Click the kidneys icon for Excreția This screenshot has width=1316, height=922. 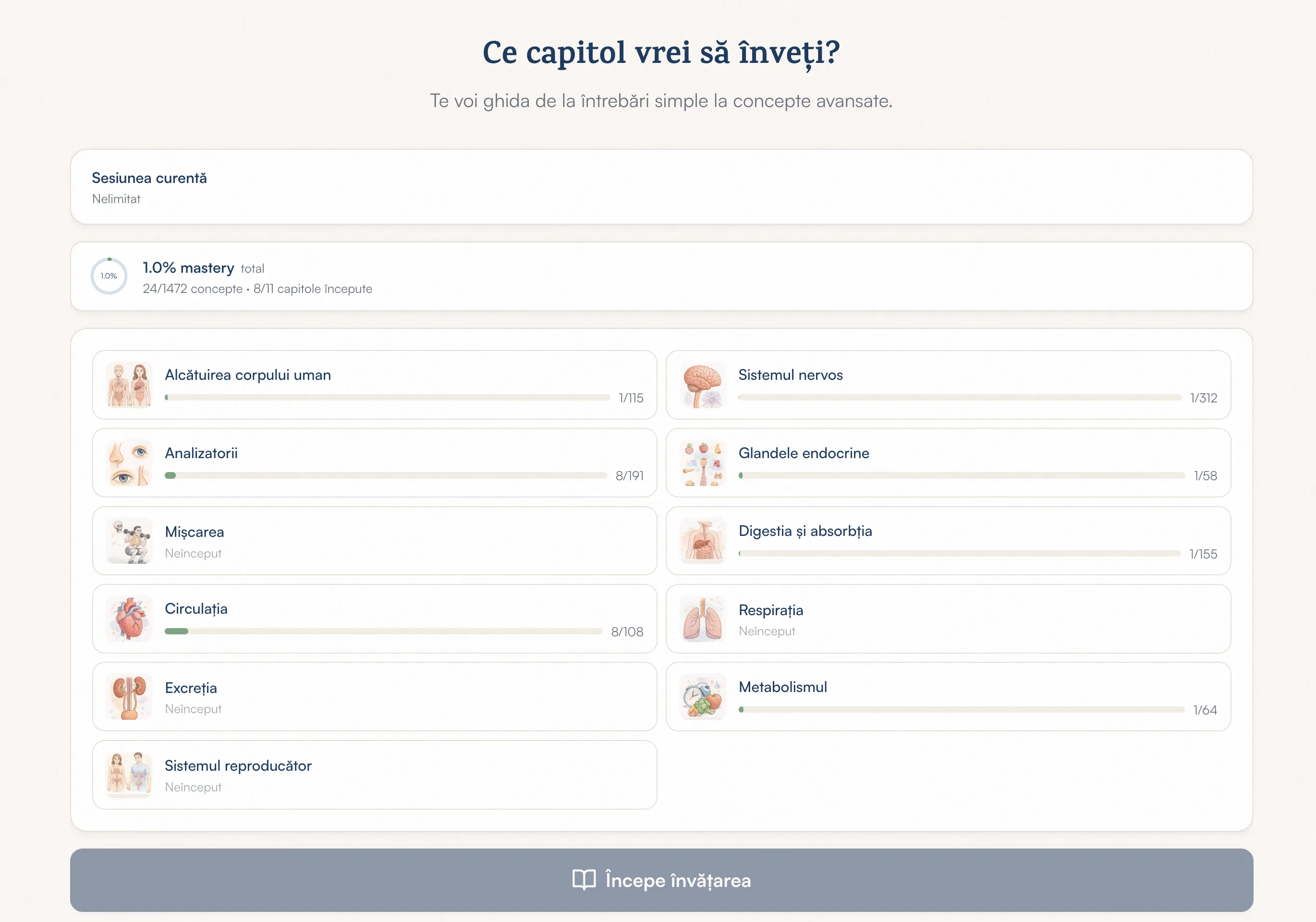pyautogui.click(x=130, y=697)
